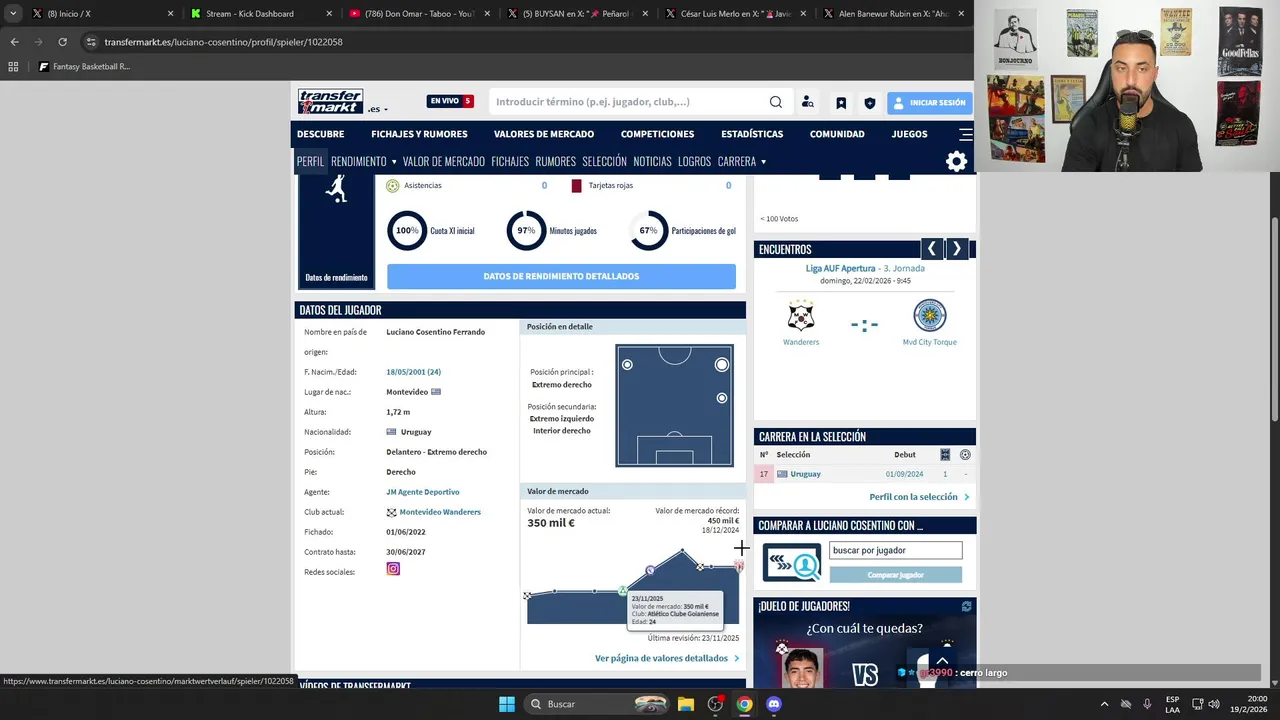The image size is (1280, 720).
Task: Click the Iniciar Sesión button
Action: 929,102
